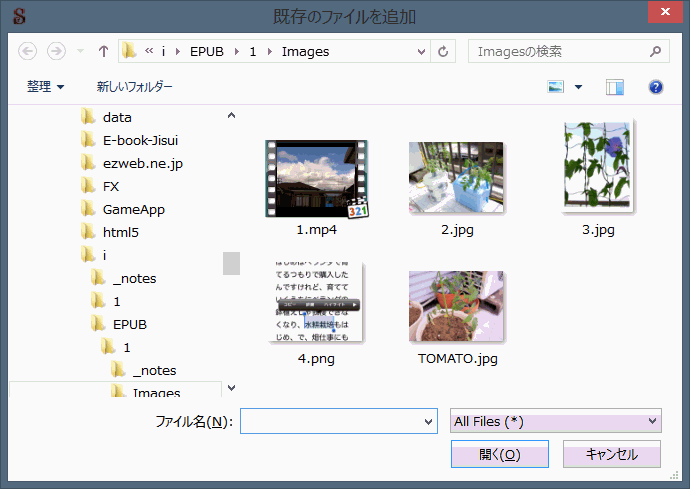This screenshot has width=690, height=489.
Task: Select the TOMATO.jpg image thumbnail
Action: (457, 306)
